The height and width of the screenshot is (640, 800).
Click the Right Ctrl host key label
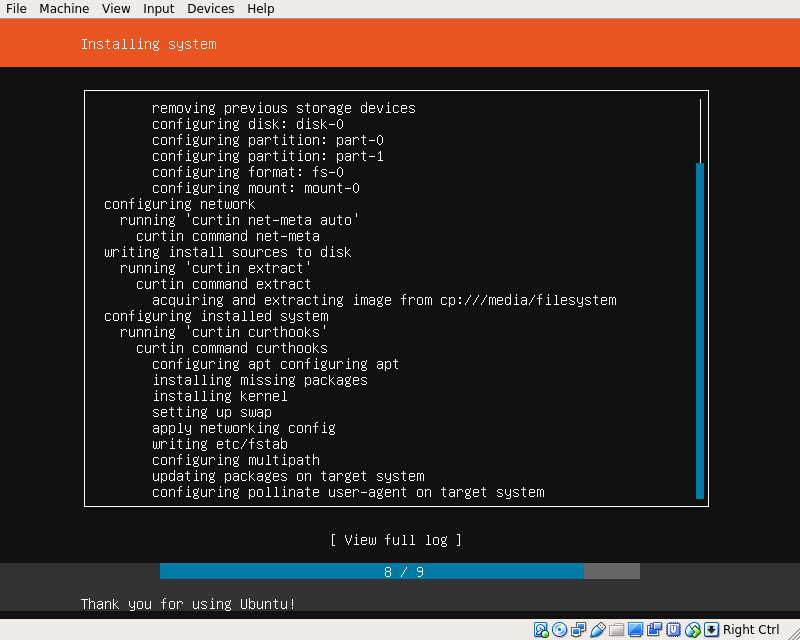pyautogui.click(x=750, y=630)
